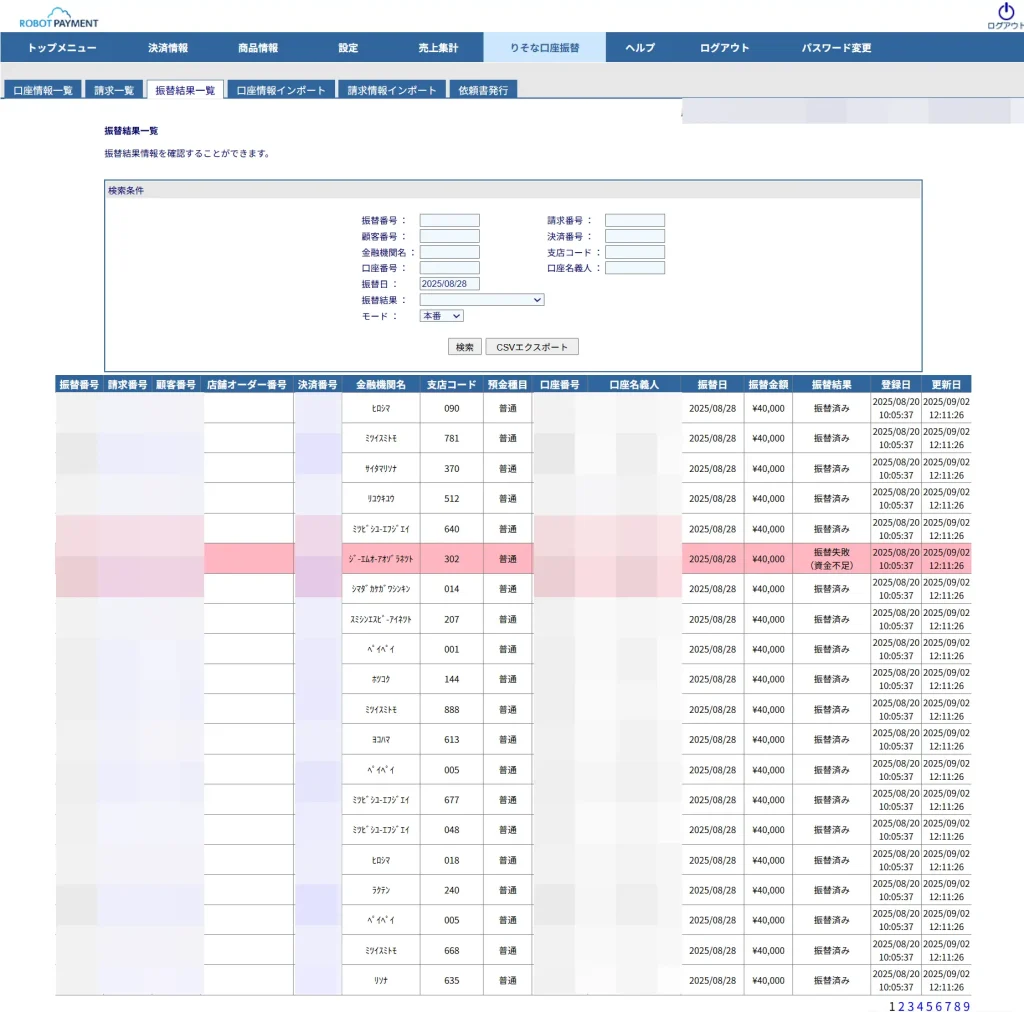Viewport: 1024px width, 1012px height.
Task: Open the 振替結果 dropdown
Action: click(481, 299)
